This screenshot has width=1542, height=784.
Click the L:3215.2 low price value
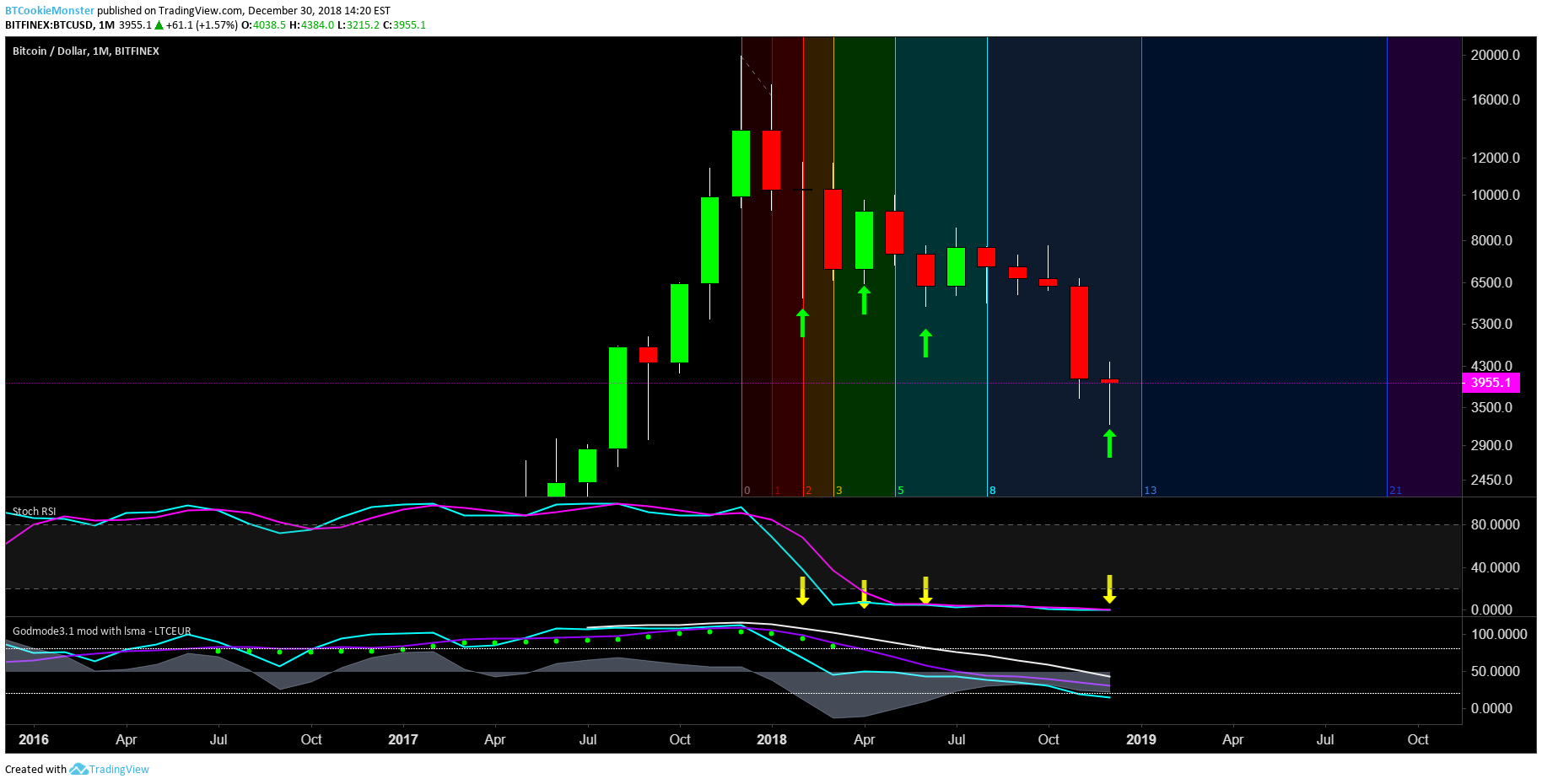359,25
